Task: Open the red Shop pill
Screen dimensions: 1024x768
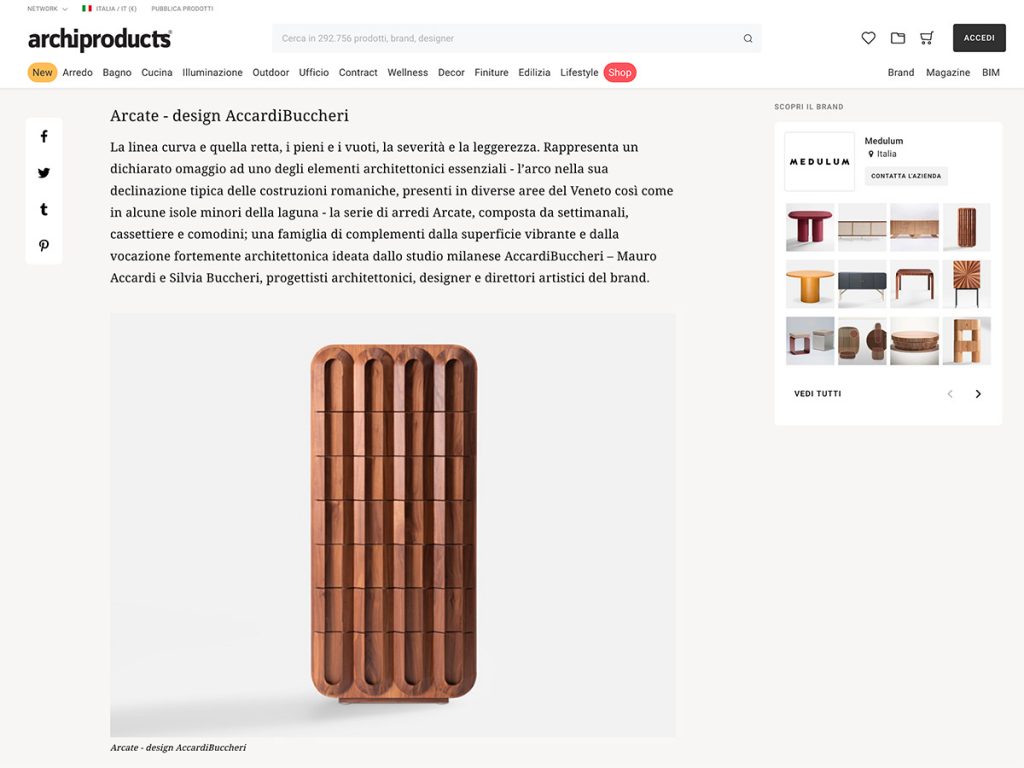Action: pos(620,72)
